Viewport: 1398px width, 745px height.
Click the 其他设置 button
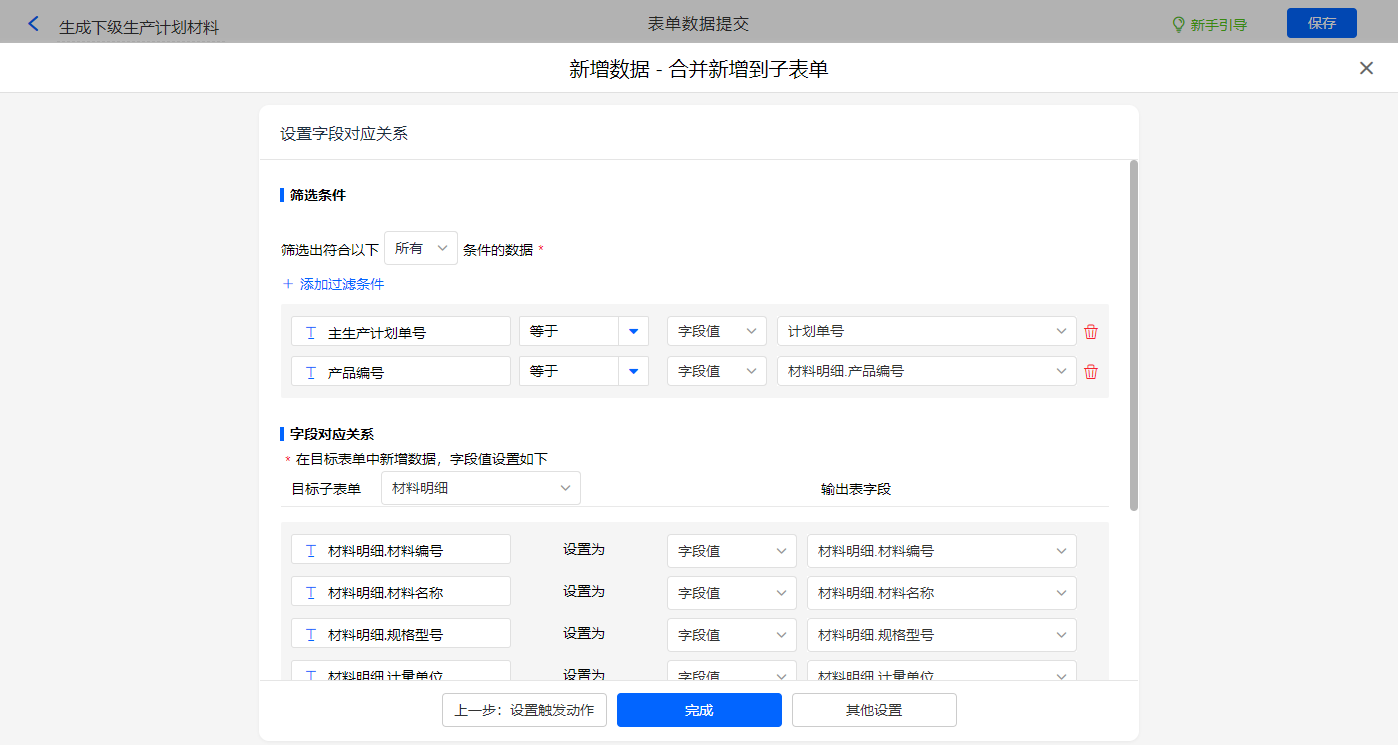874,710
